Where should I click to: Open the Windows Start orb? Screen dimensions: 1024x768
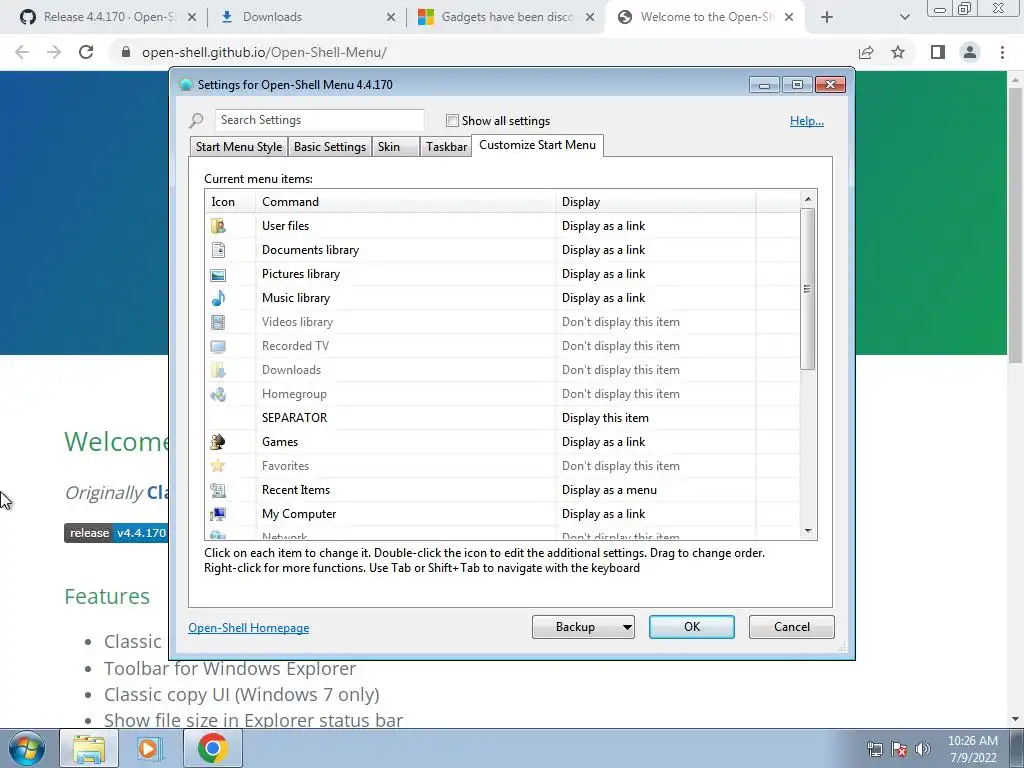[x=26, y=748]
